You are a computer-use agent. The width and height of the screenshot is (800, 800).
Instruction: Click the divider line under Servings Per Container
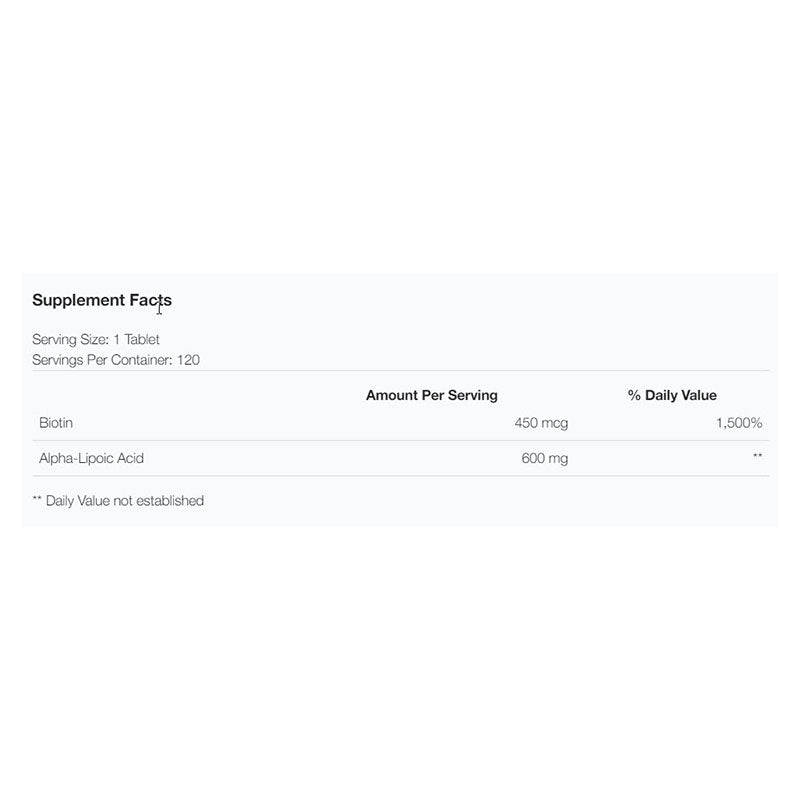(400, 371)
